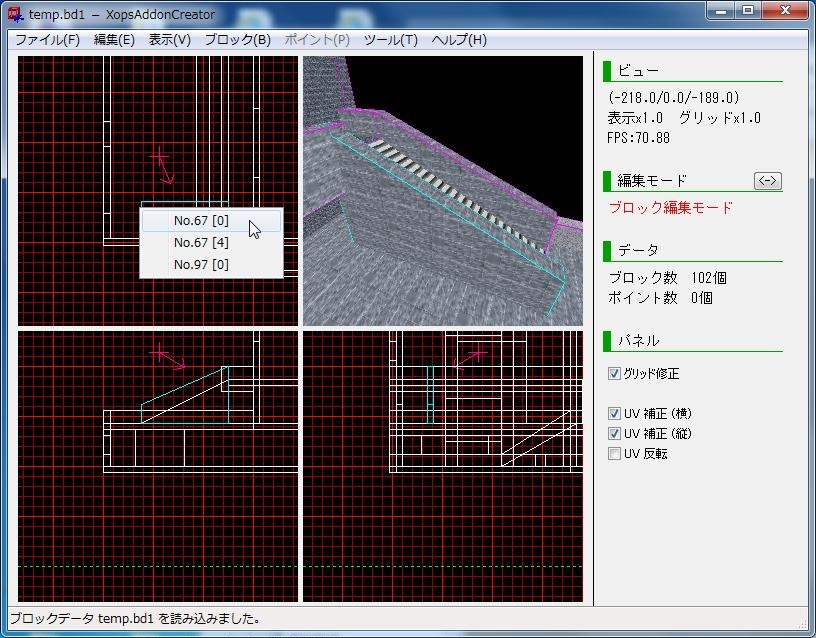816x638 pixels.
Task: Click the XopsAddonCreator app icon in title bar
Action: [16, 14]
